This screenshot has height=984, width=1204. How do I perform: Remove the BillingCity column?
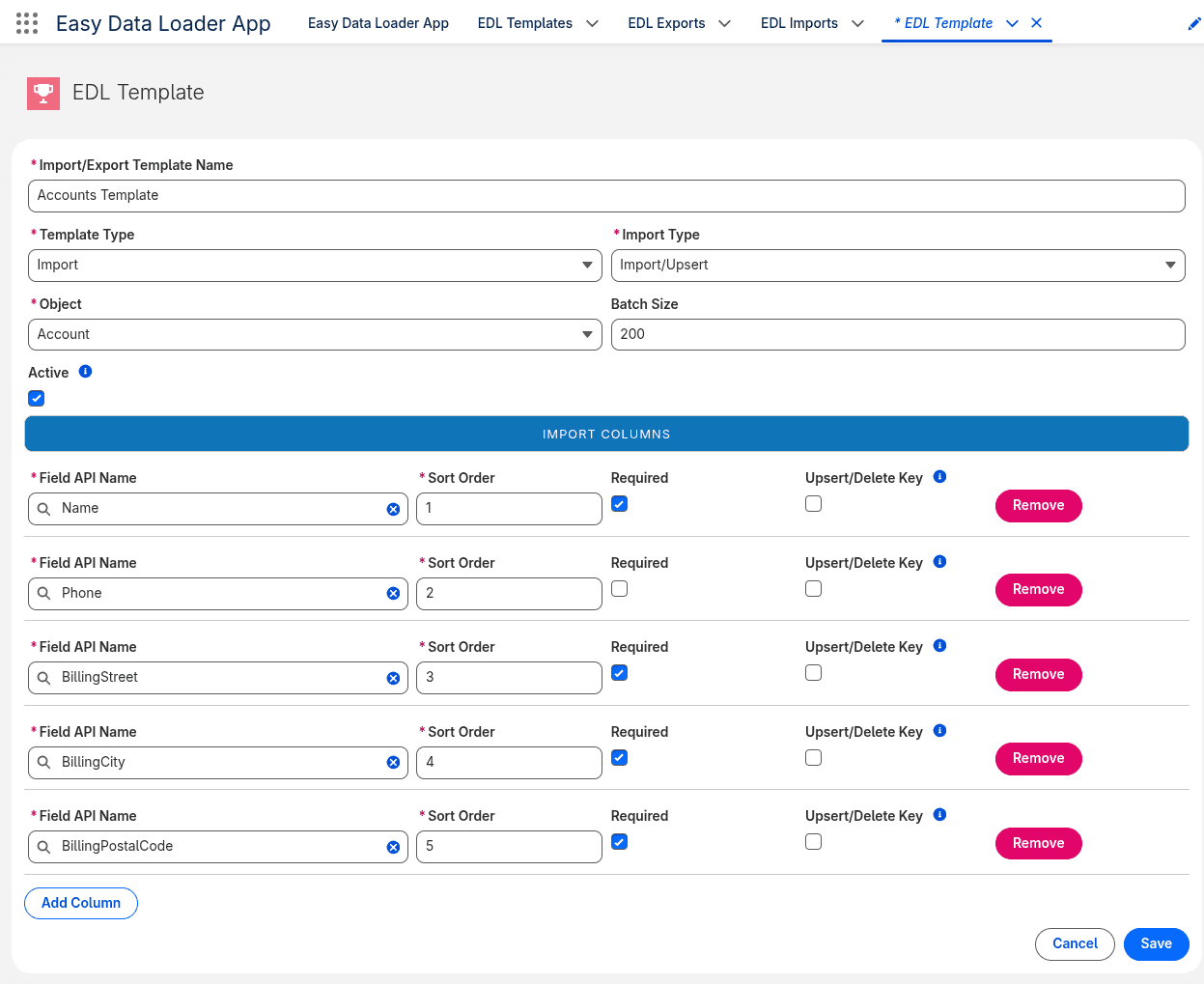click(x=1039, y=759)
